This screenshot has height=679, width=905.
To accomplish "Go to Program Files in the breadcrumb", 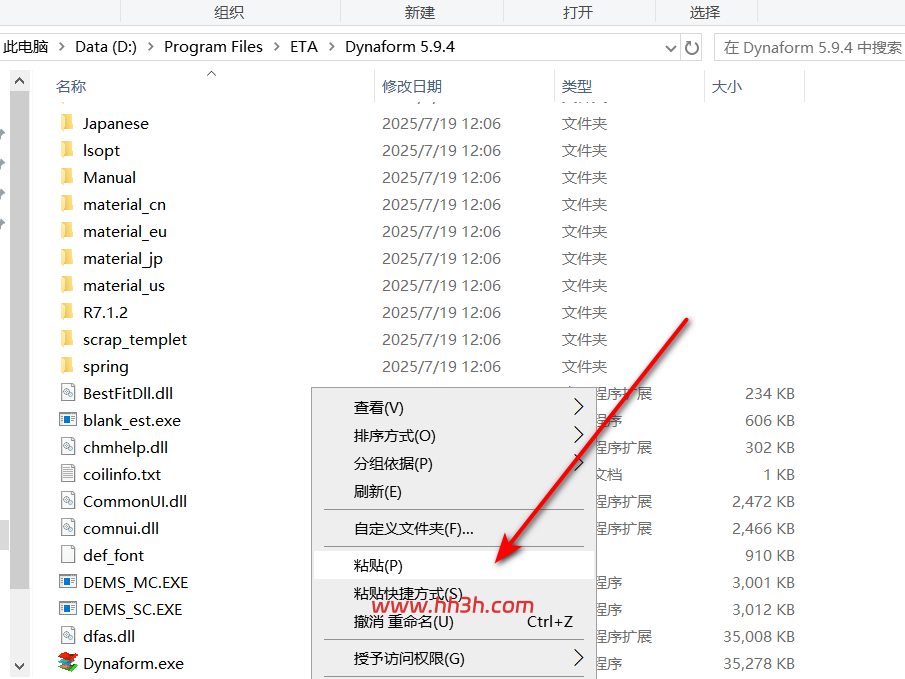I will coord(214,47).
